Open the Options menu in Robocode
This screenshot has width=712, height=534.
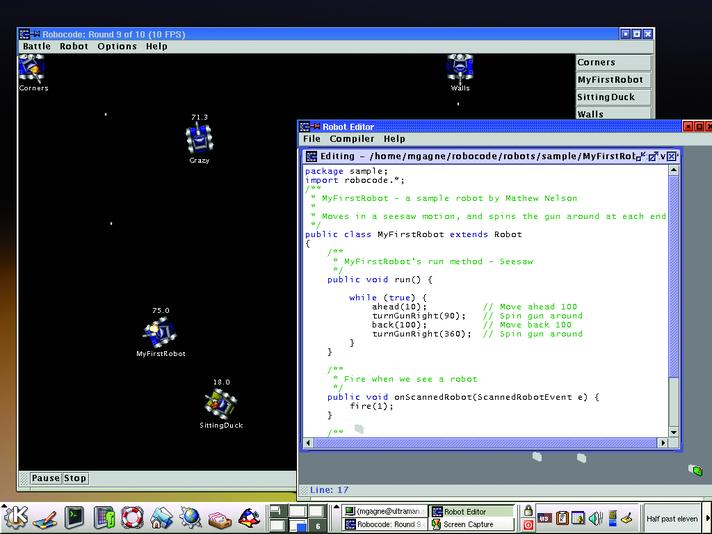[x=117, y=46]
